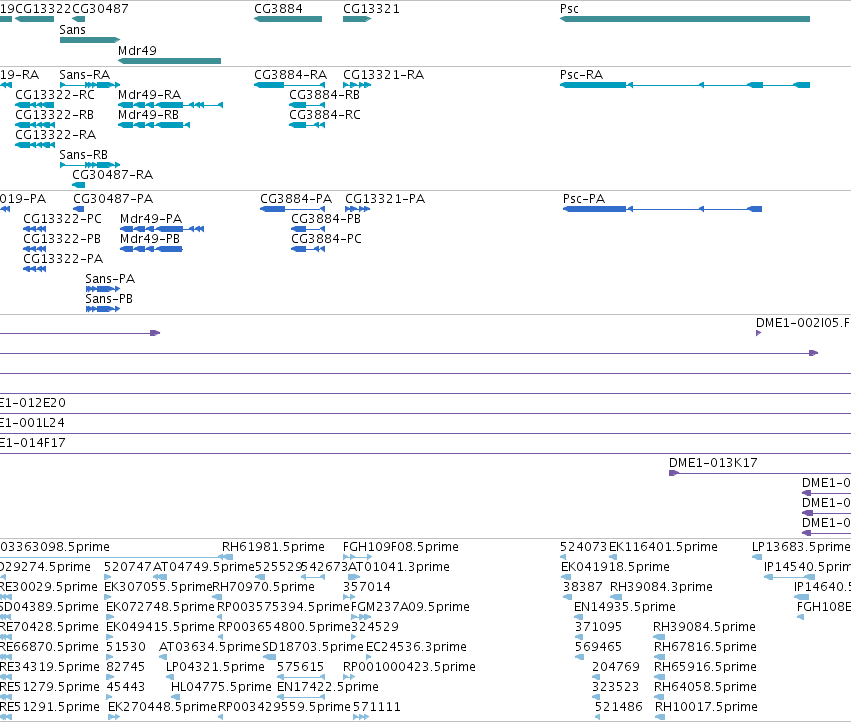The image size is (851, 722).
Task: Click the CG13321-PA feature
Action: [358, 209]
